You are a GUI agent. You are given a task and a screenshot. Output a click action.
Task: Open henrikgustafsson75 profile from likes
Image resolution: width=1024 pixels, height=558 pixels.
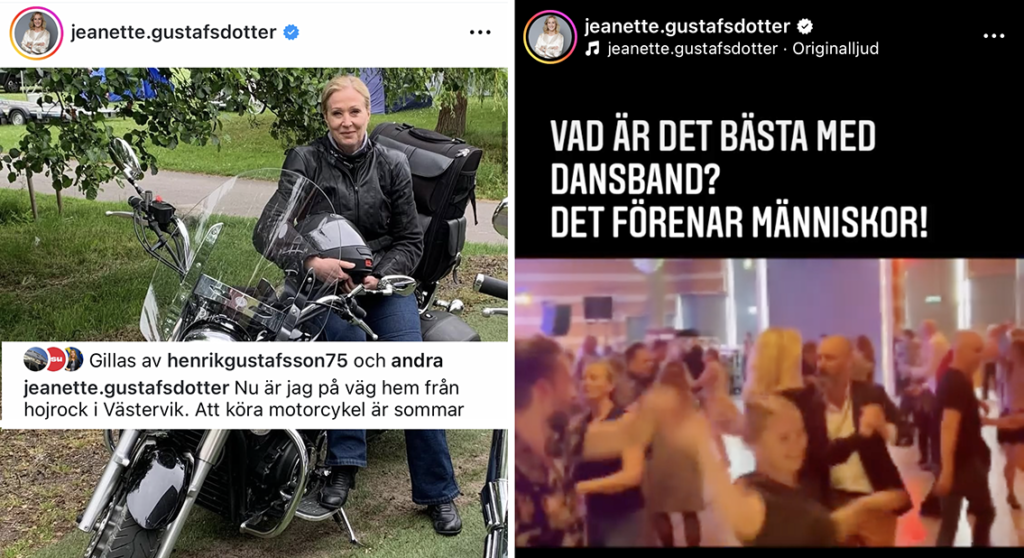[257, 360]
